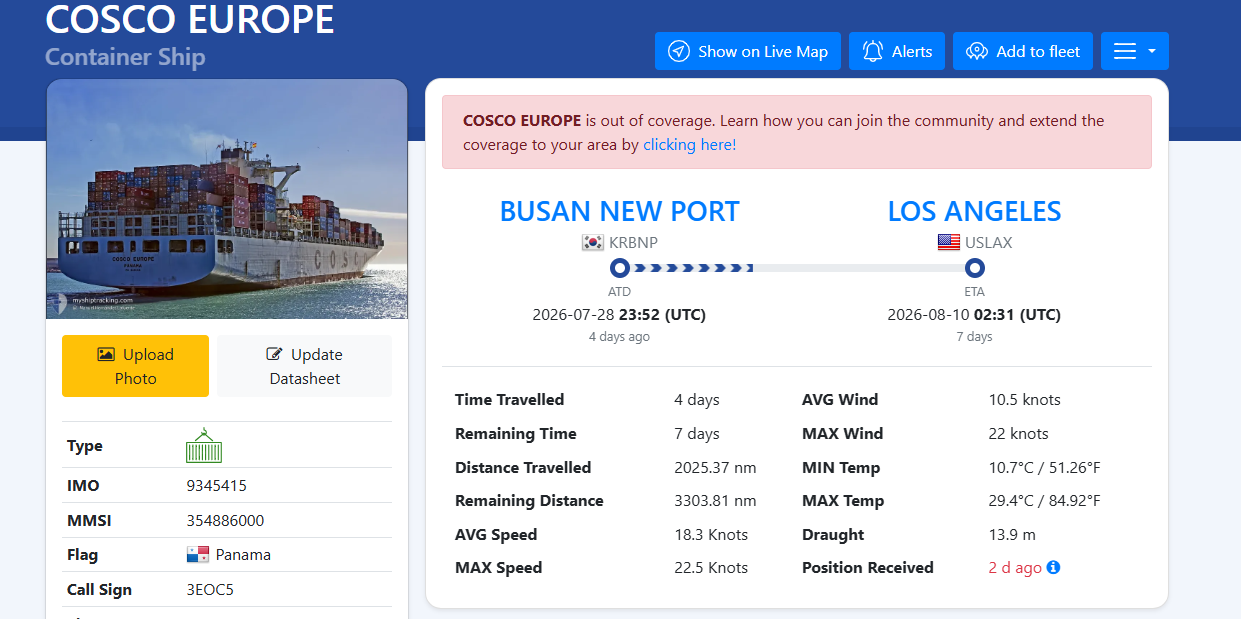The height and width of the screenshot is (619, 1241).
Task: Click the arrow icon in Show on Live Map
Action: (x=679, y=51)
